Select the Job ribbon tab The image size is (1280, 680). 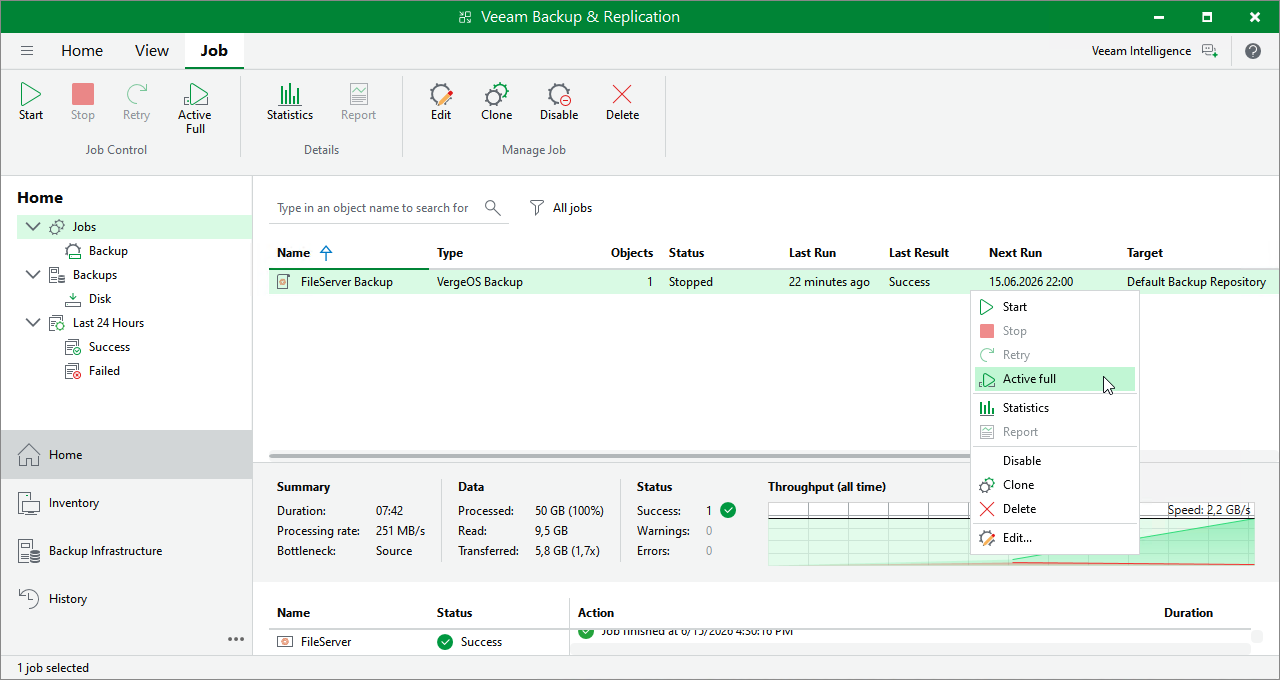(214, 51)
